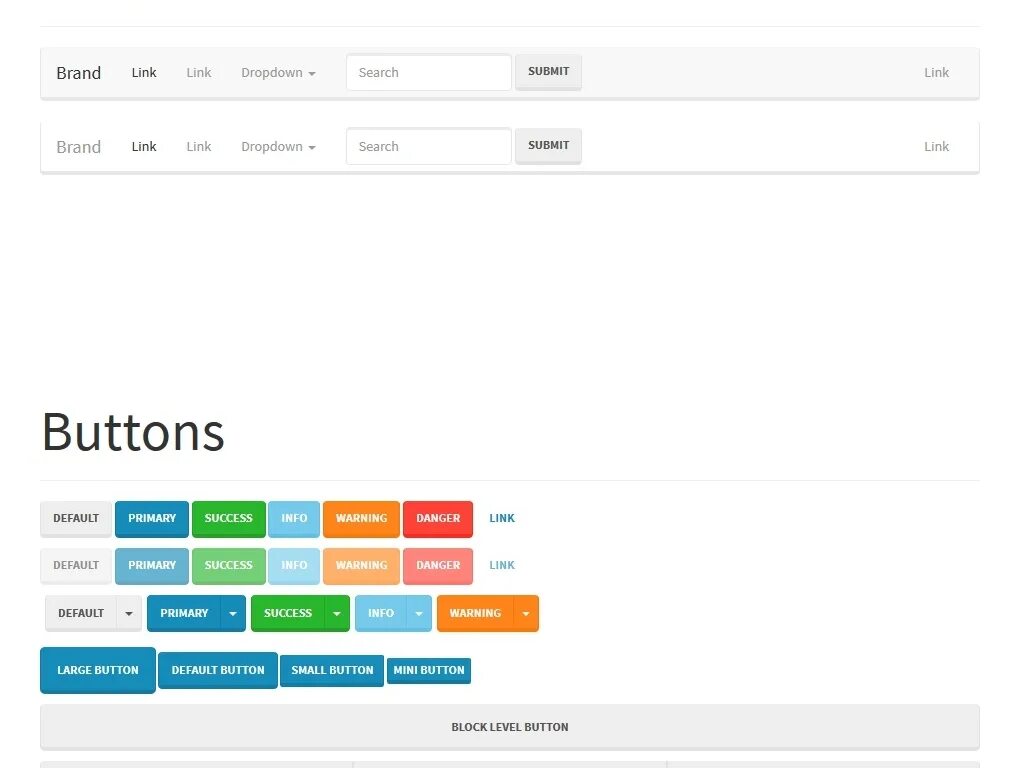Click the LARGE BUTTON
1024x768 pixels.
(98, 670)
